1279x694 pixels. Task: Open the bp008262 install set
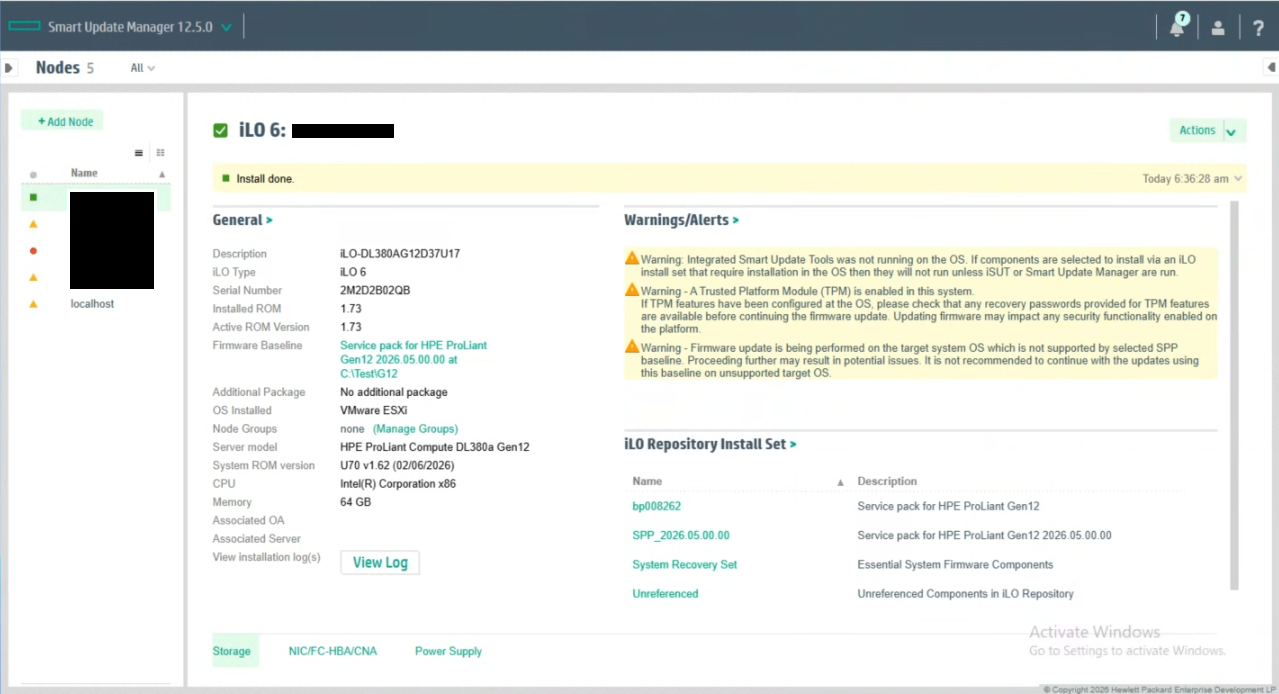pyautogui.click(x=656, y=506)
